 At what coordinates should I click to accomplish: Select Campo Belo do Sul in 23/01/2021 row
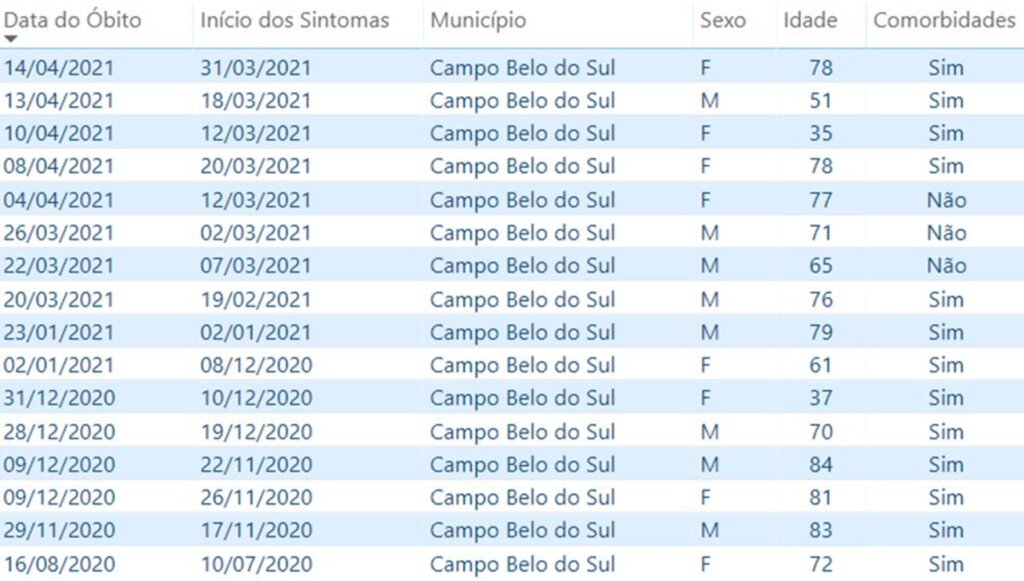[x=522, y=332]
